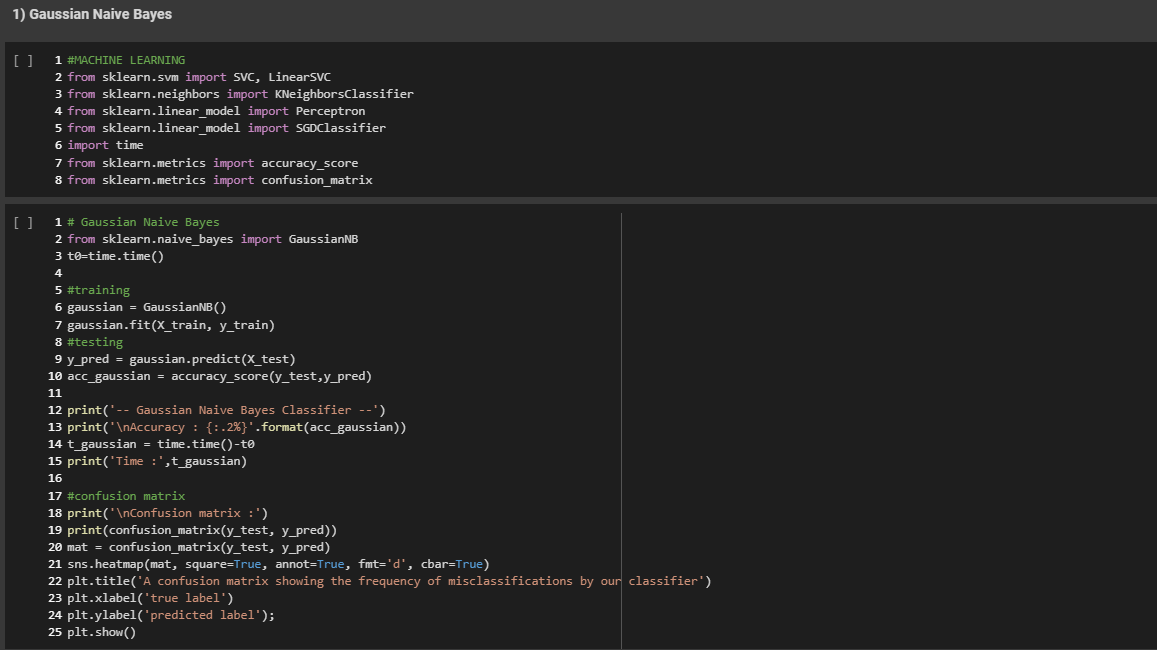The height and width of the screenshot is (650, 1157).
Task: Click the accuracy_score import line
Action: point(212,163)
